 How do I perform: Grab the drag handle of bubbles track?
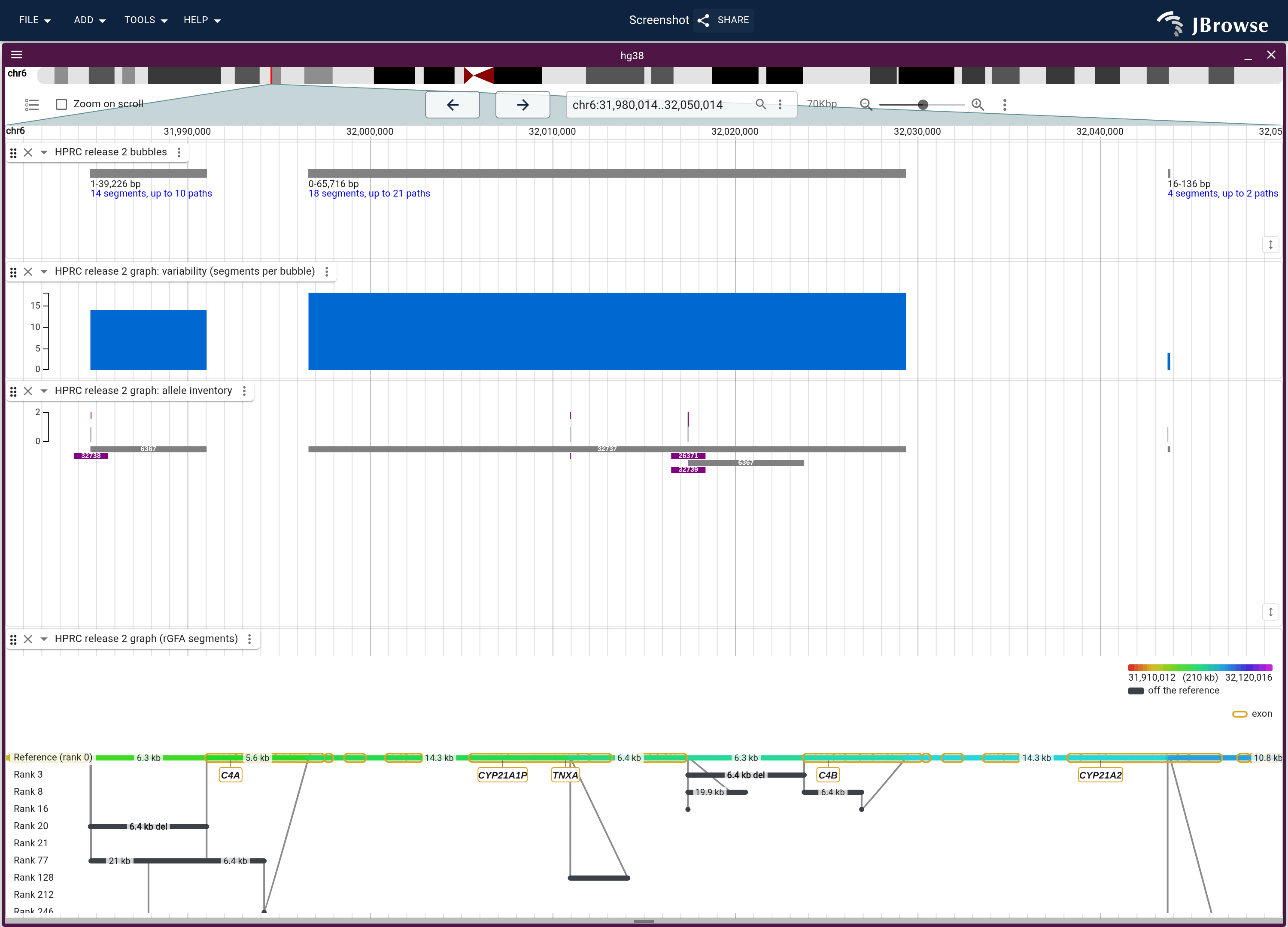click(x=13, y=153)
